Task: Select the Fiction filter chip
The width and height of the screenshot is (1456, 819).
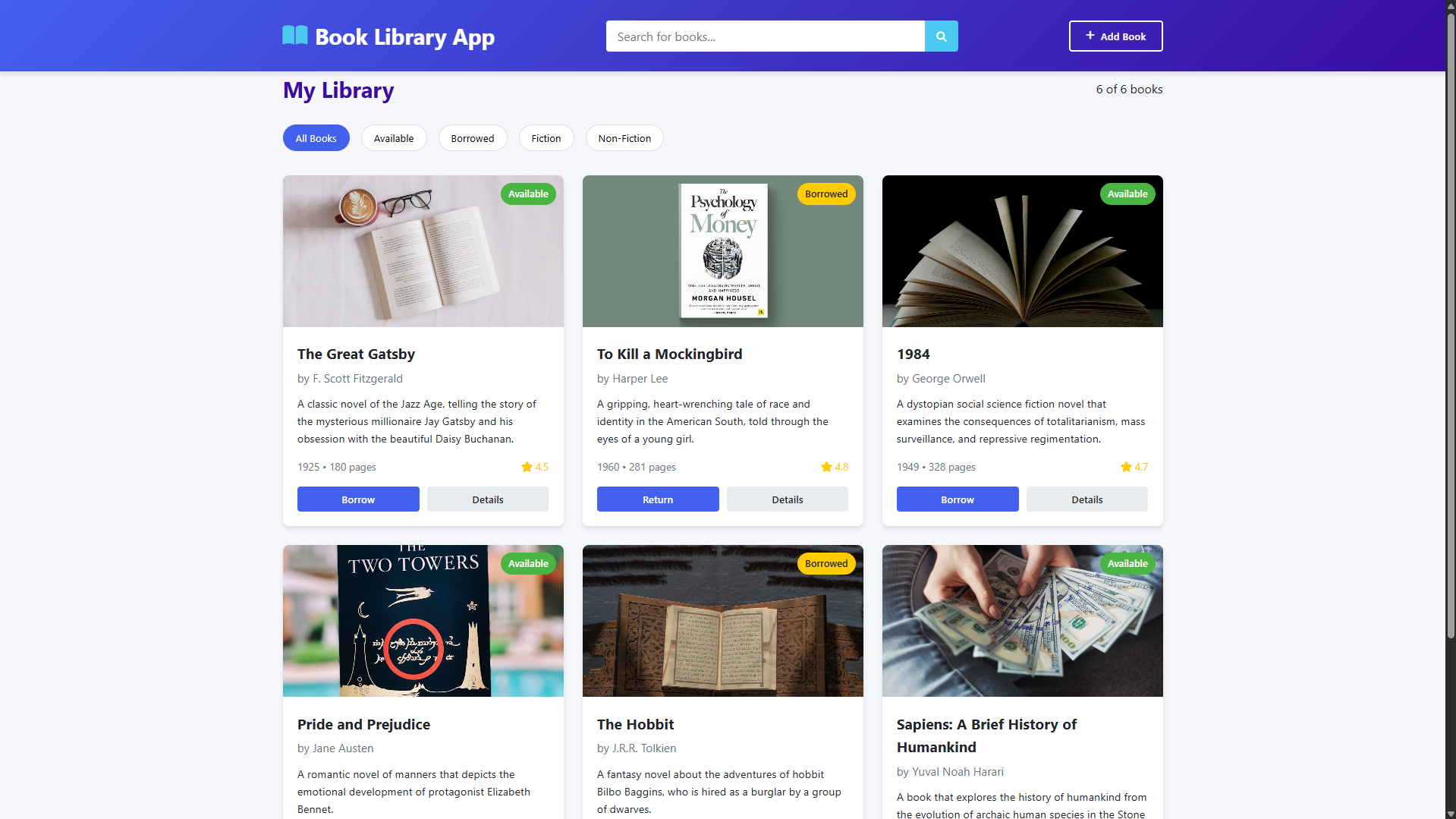Action: tap(546, 138)
